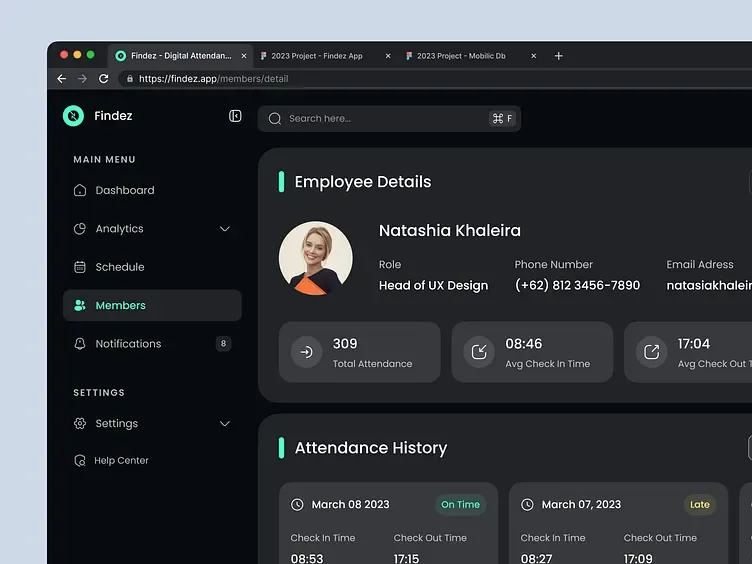Open the 309 Total Attendance card

[360, 352]
